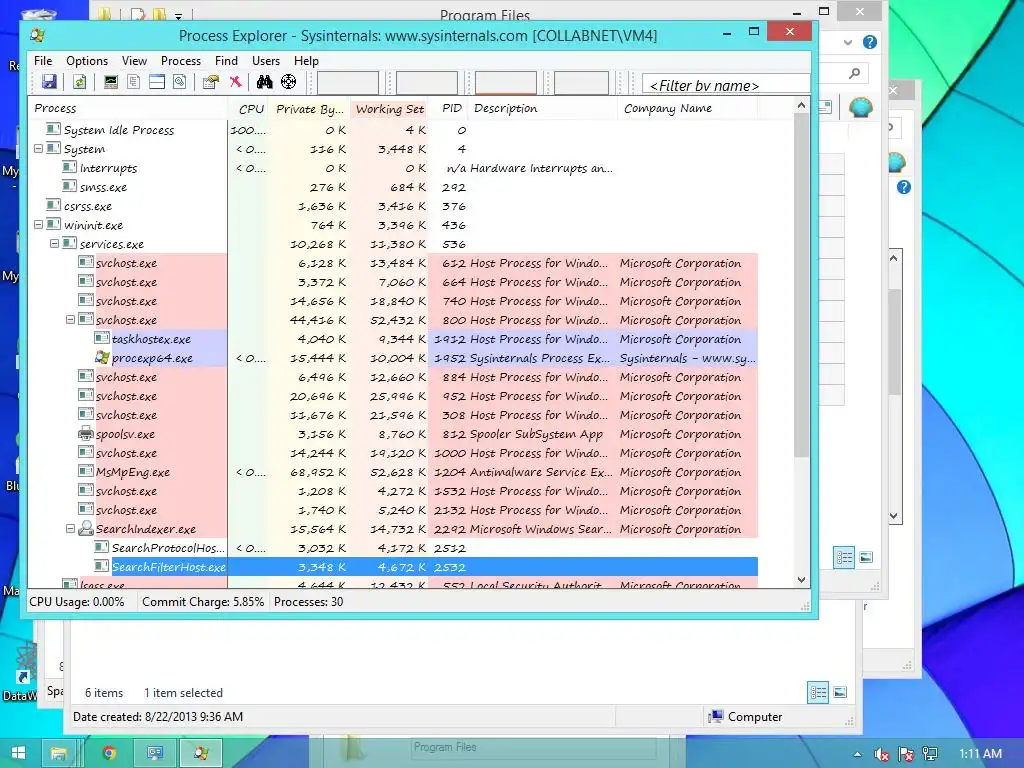Click the Filter by name field
Screen dimensions: 1024x768
pos(726,85)
